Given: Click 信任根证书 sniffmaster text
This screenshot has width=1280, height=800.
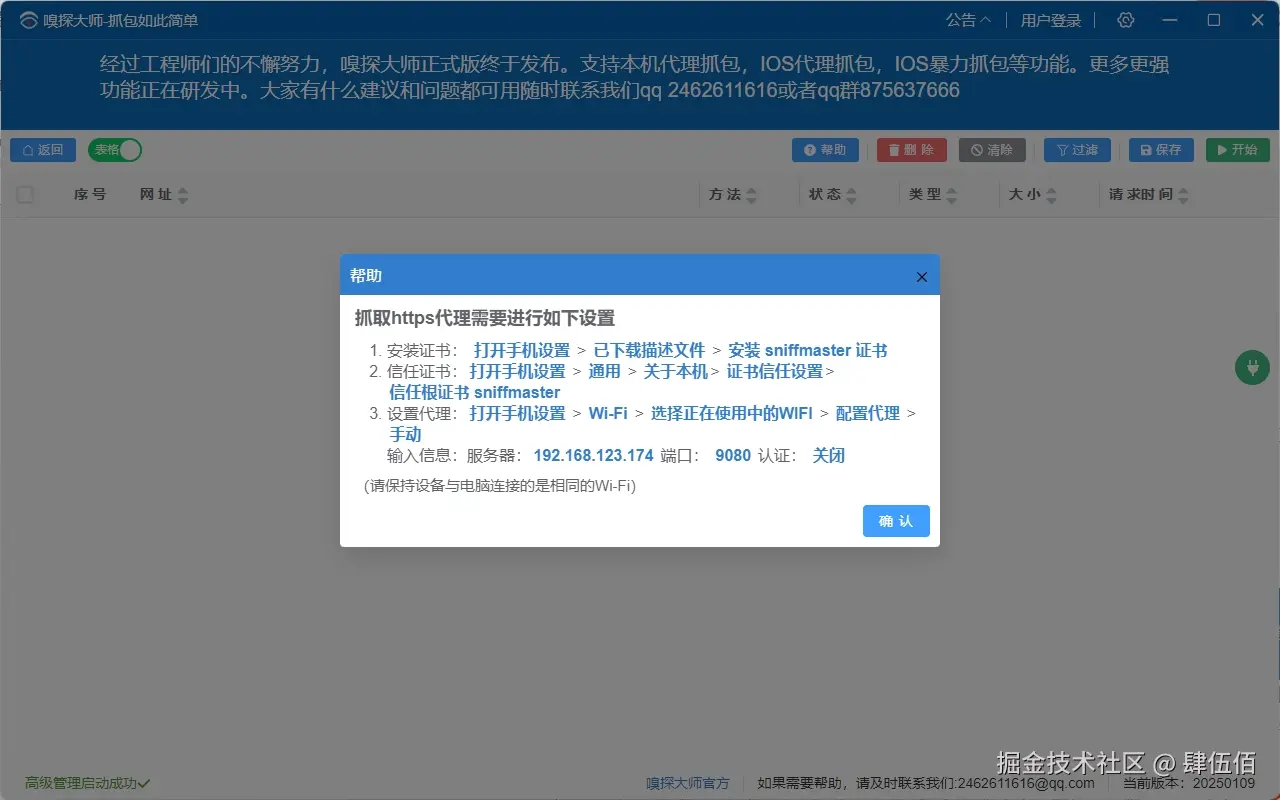Looking at the screenshot, I should pos(475,392).
